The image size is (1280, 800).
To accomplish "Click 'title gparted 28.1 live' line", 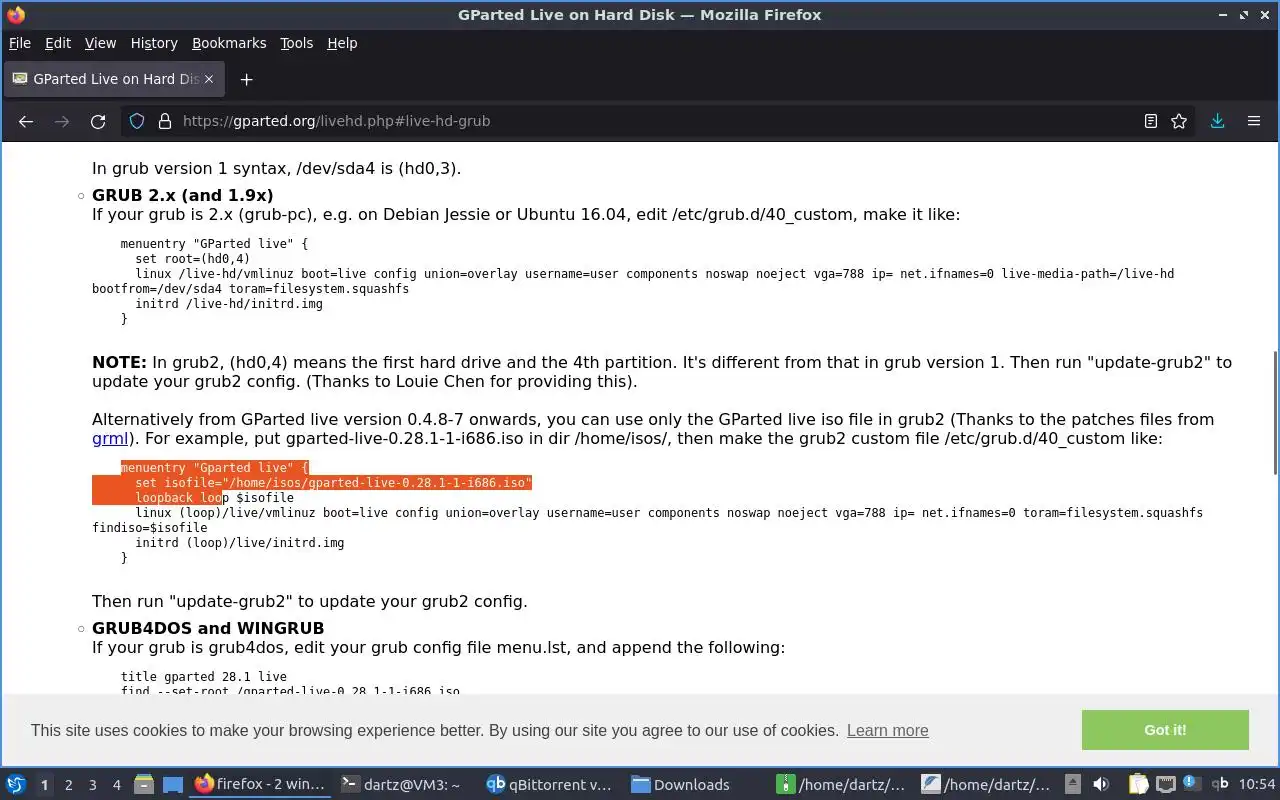I will 204,677.
